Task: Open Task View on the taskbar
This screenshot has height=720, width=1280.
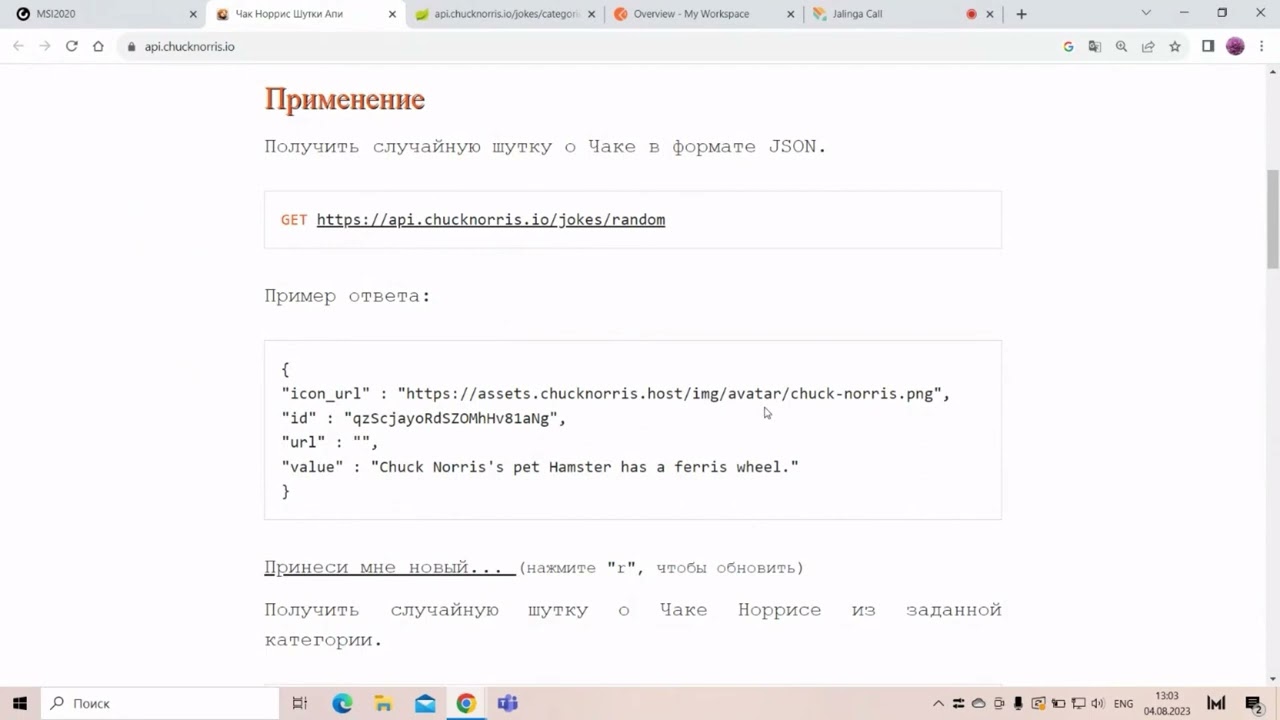Action: point(299,703)
